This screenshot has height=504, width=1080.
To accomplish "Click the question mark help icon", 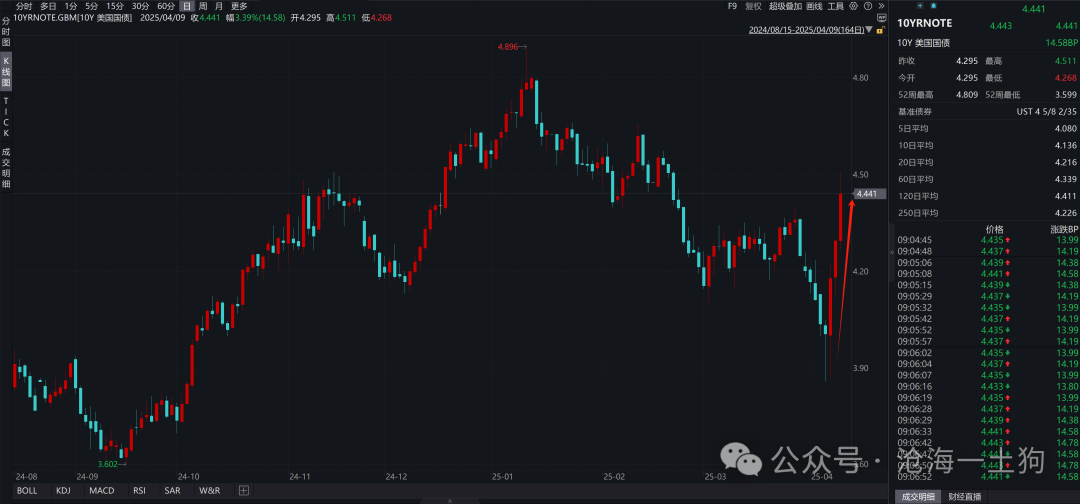I will point(868,6).
